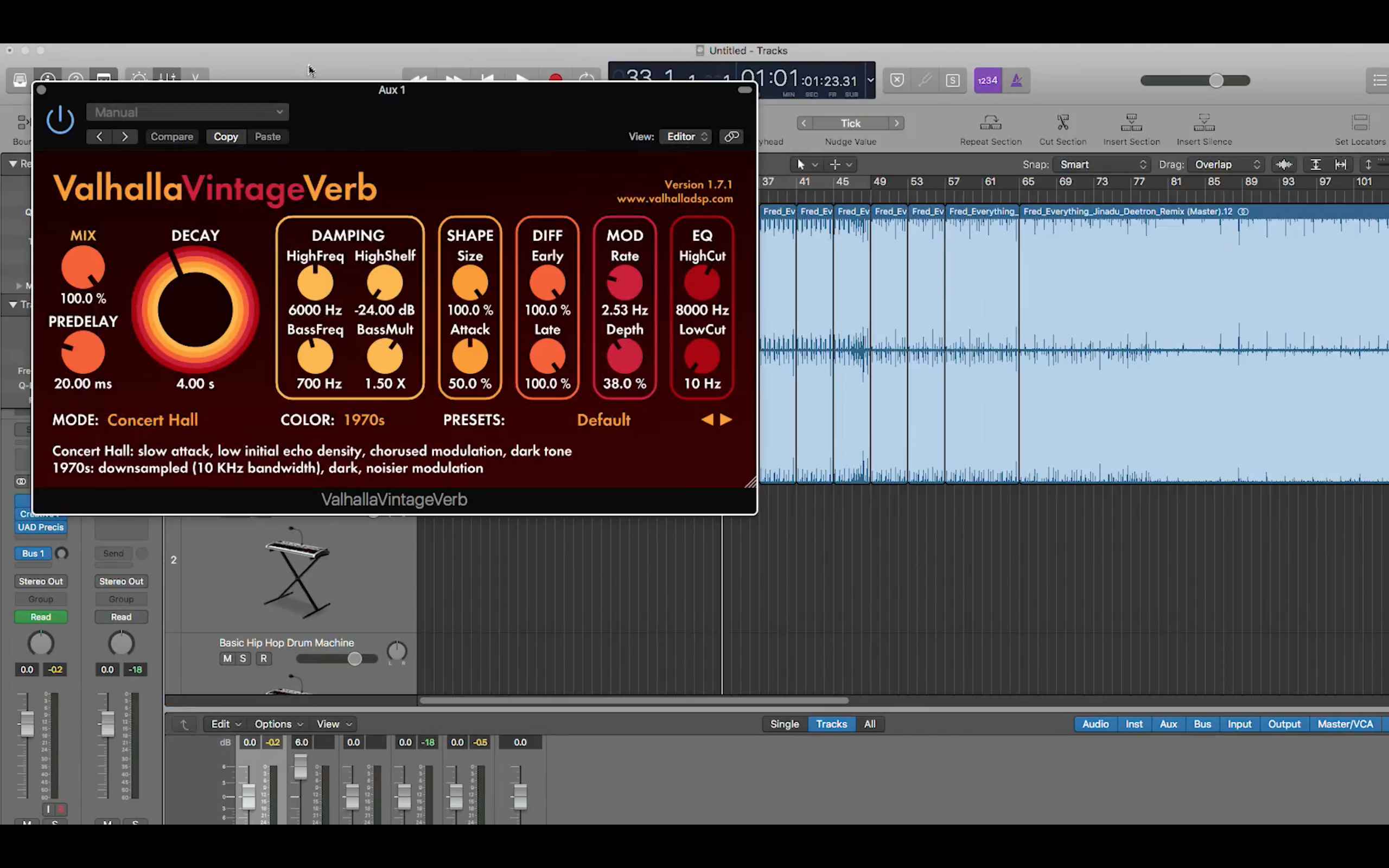Click the Bus 1 send slot

pyautogui.click(x=33, y=553)
